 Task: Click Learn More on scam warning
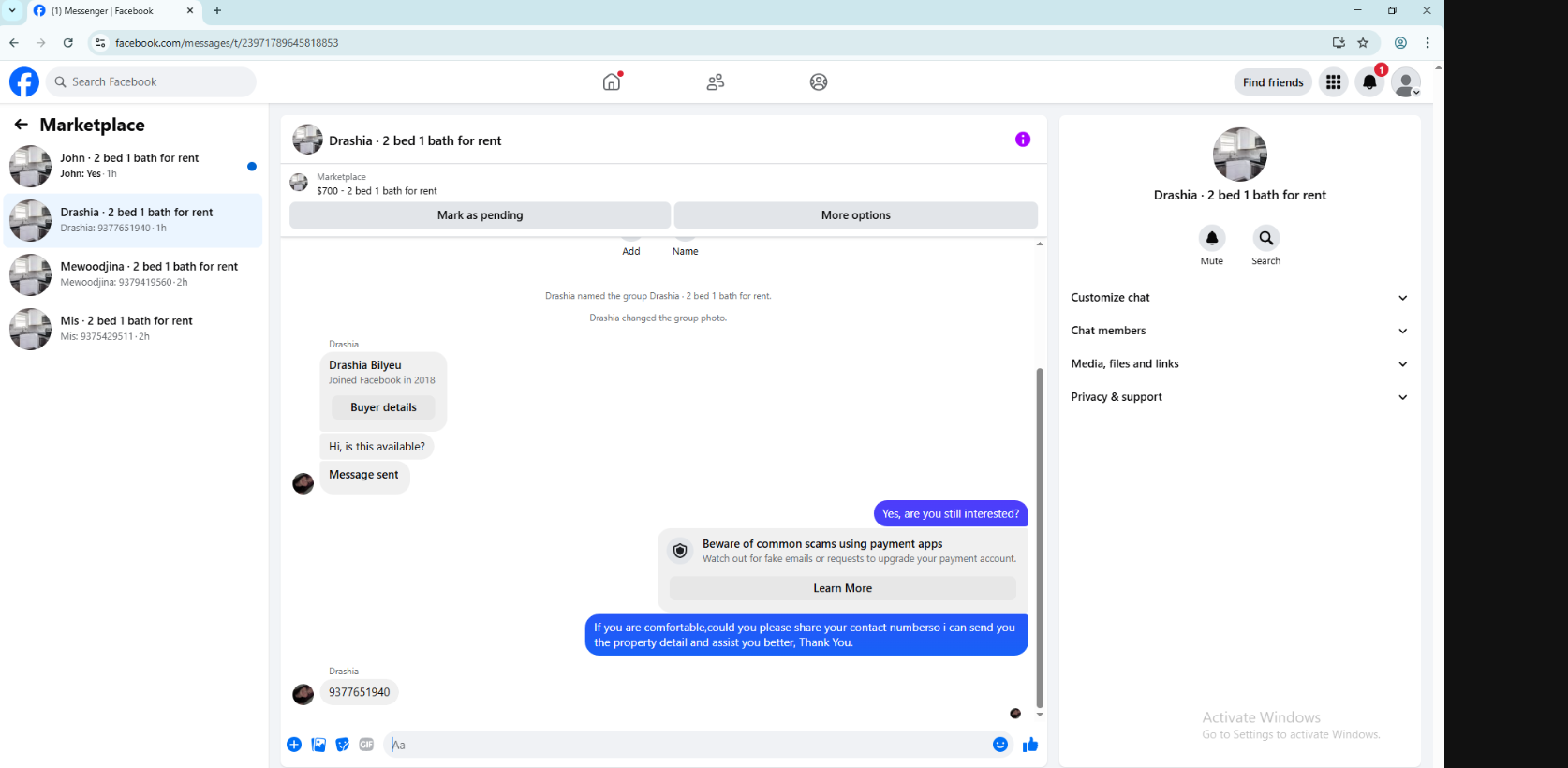(843, 588)
